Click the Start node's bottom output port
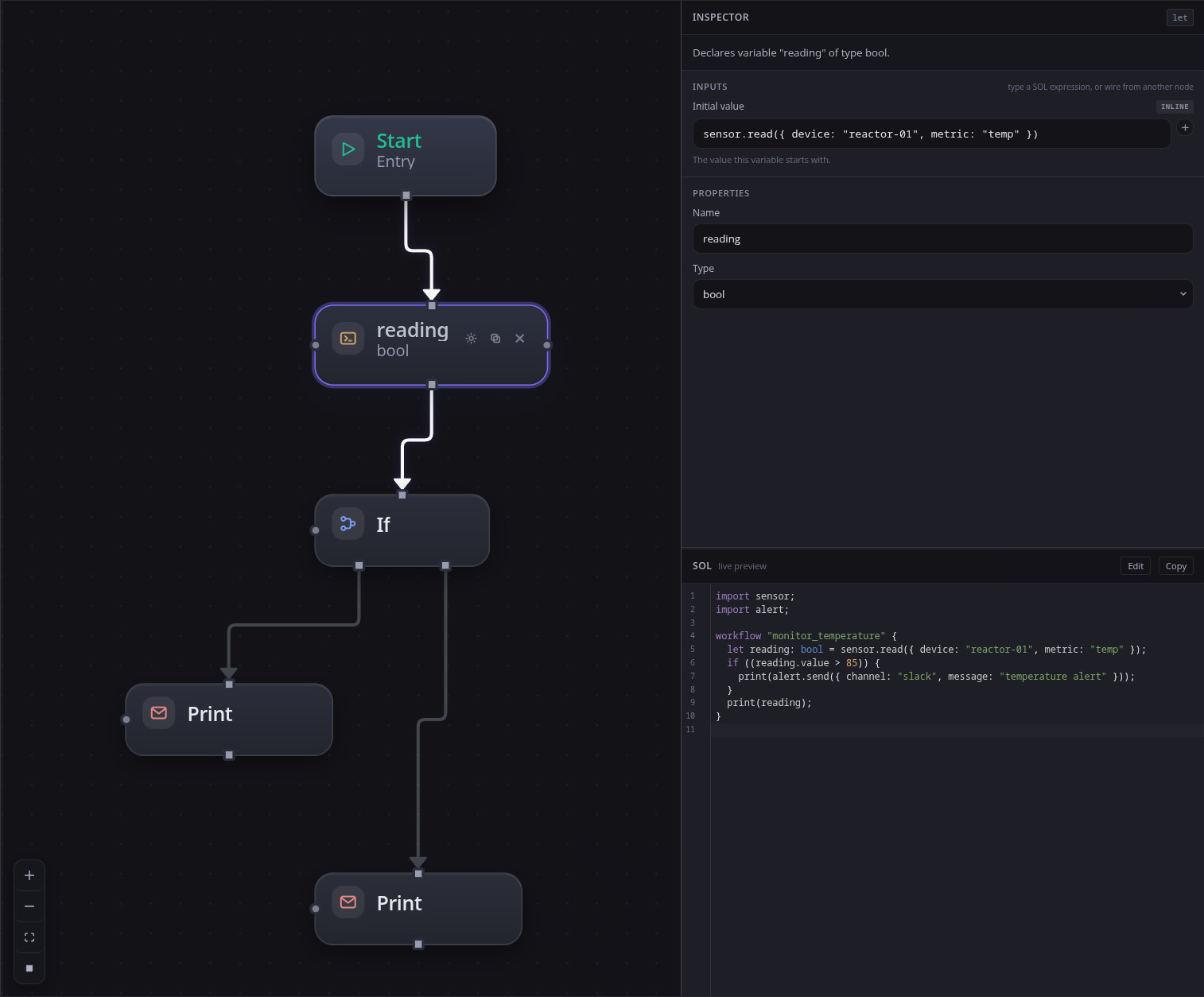 406,196
